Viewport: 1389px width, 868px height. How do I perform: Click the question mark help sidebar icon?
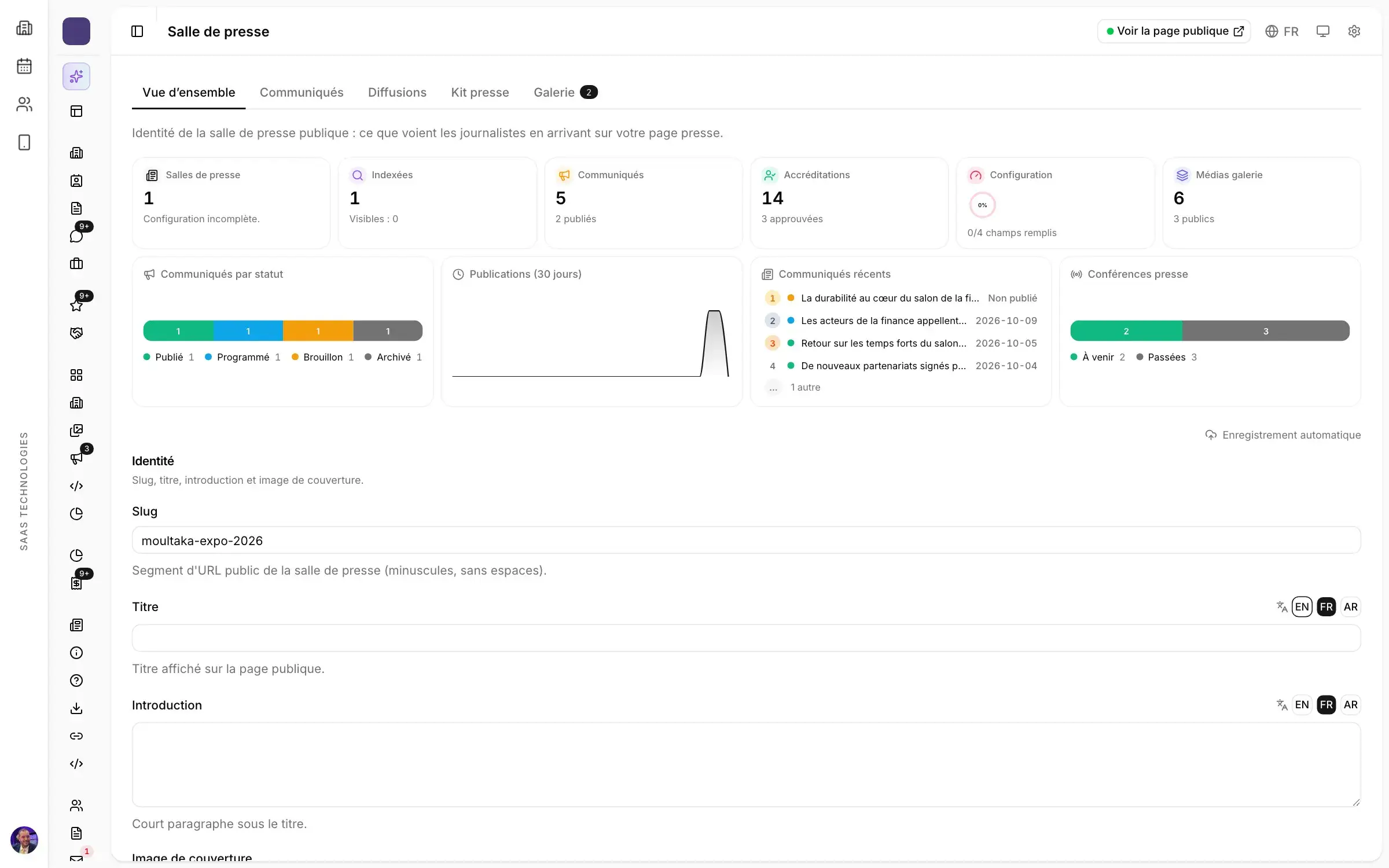click(x=76, y=681)
